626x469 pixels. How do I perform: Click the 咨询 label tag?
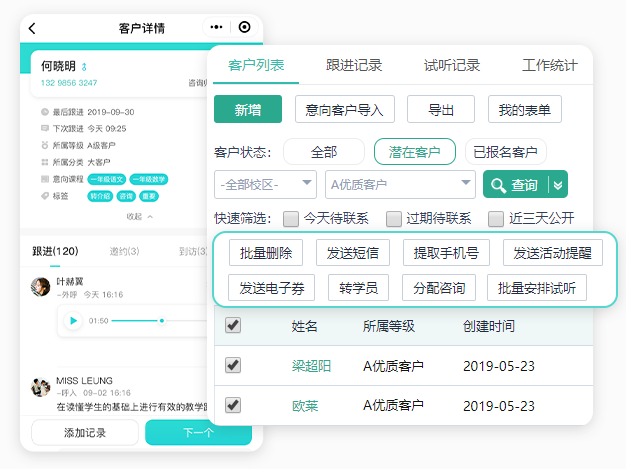coord(126,196)
